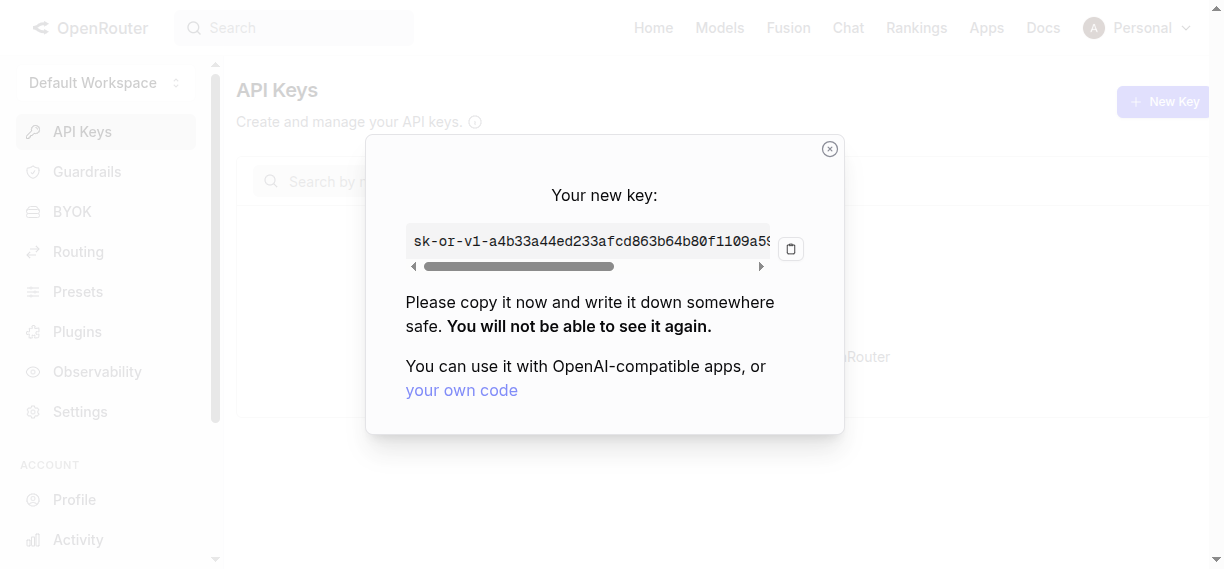Click the sidebar scroll-up arrow
The height and width of the screenshot is (569, 1224).
(215, 65)
